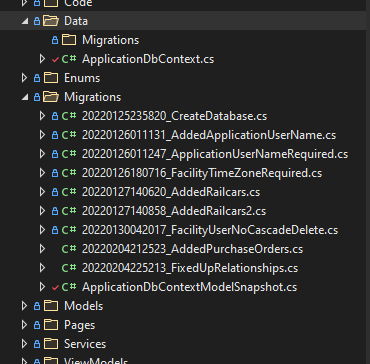Viewport: 370px width, 364px height.
Task: Expand 20220130042017_FacilityUserNoCascadeDelete.cs node
Action: tap(42, 230)
